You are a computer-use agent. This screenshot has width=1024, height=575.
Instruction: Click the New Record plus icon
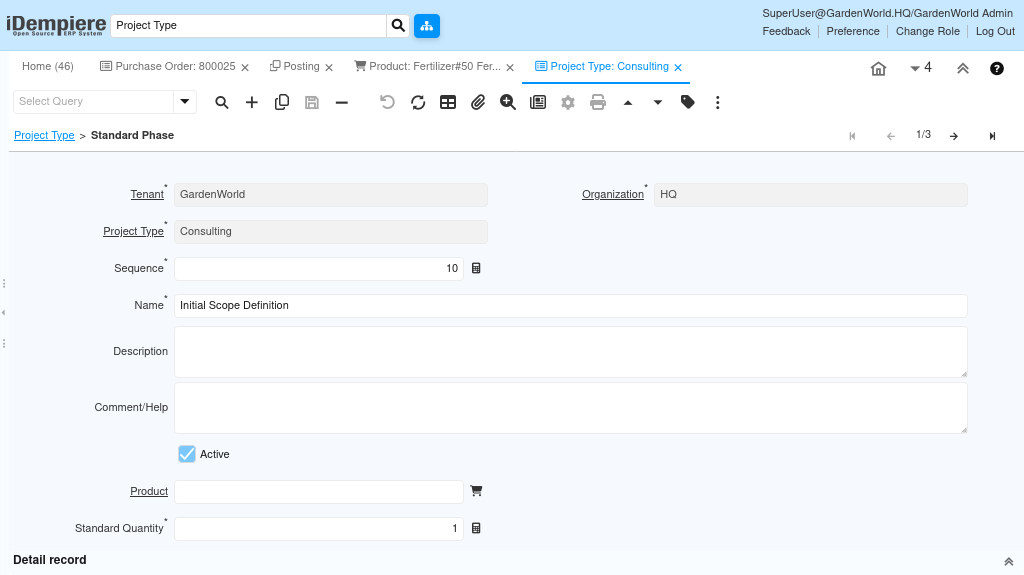point(252,102)
